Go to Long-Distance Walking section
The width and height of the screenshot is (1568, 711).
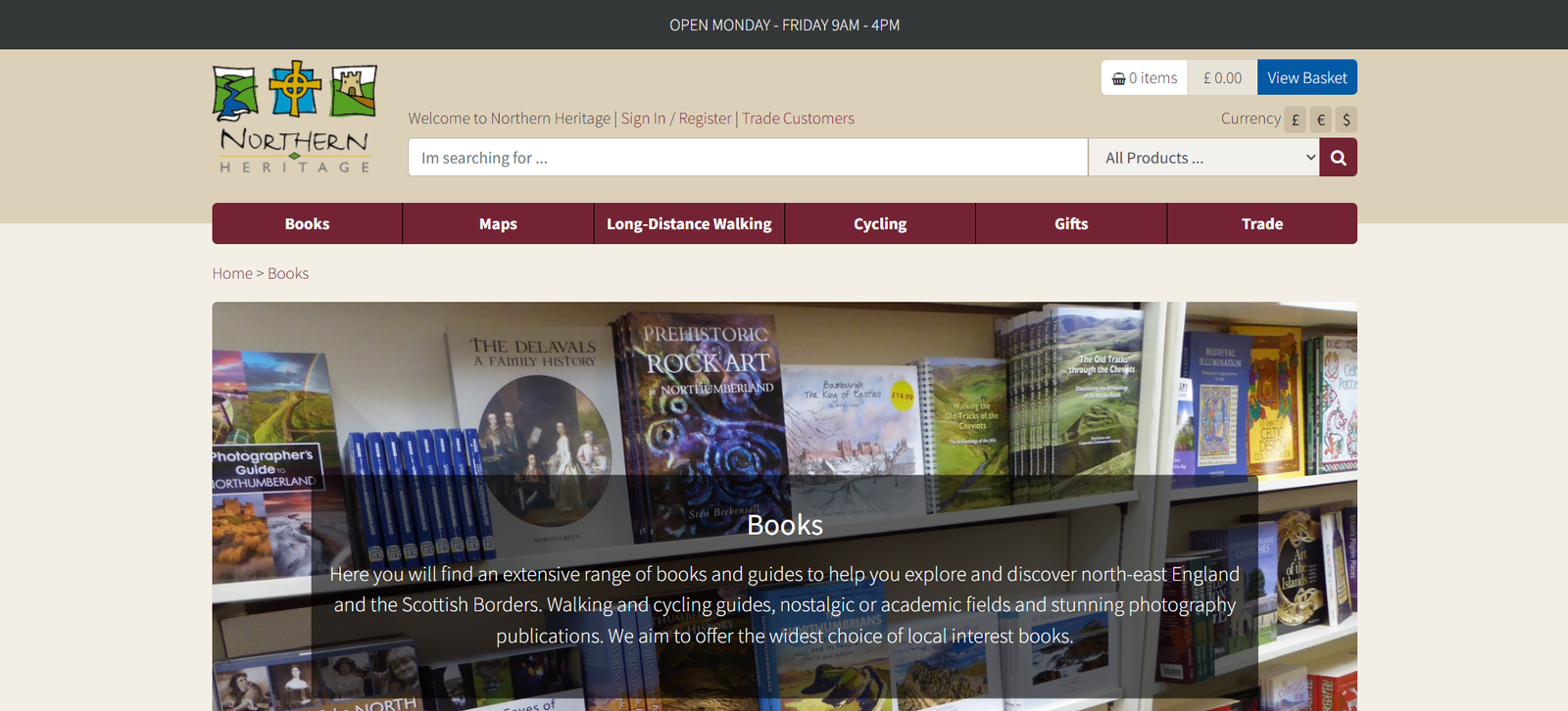[x=689, y=224]
